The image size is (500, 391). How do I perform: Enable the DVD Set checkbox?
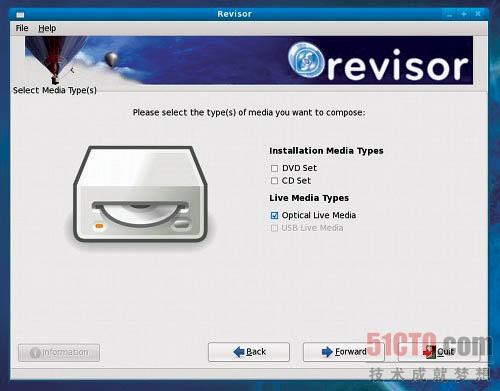pos(274,168)
